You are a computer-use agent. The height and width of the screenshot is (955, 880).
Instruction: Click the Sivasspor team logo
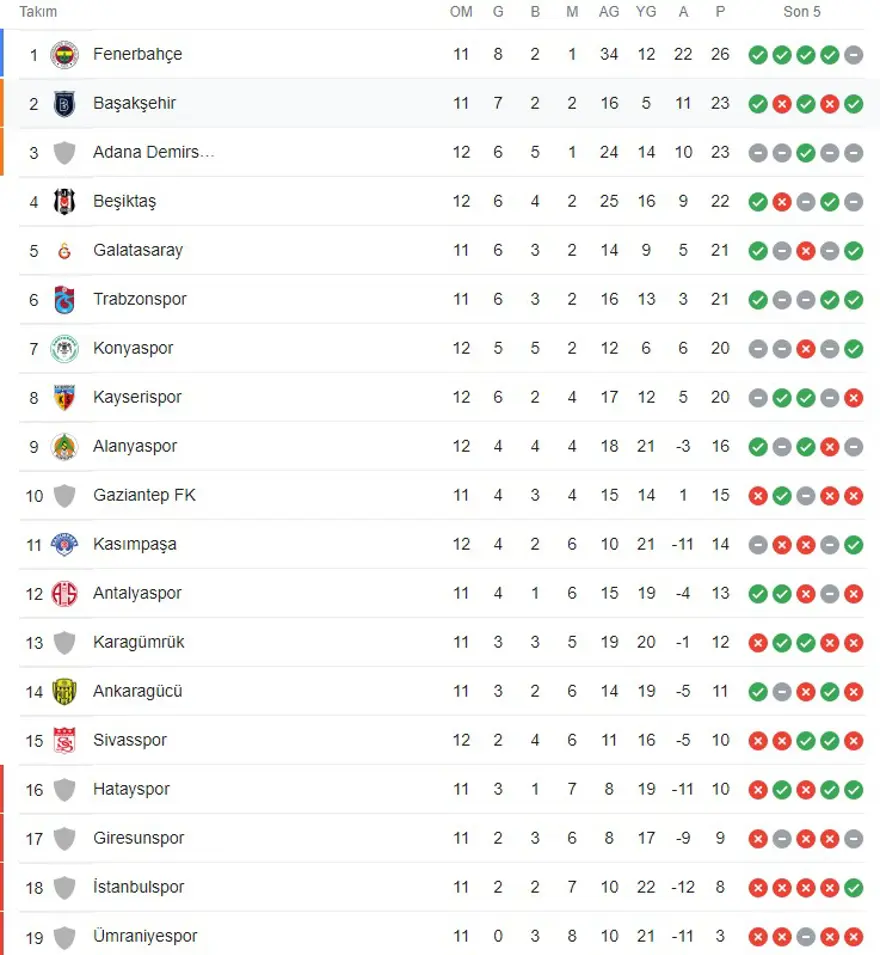click(64, 740)
